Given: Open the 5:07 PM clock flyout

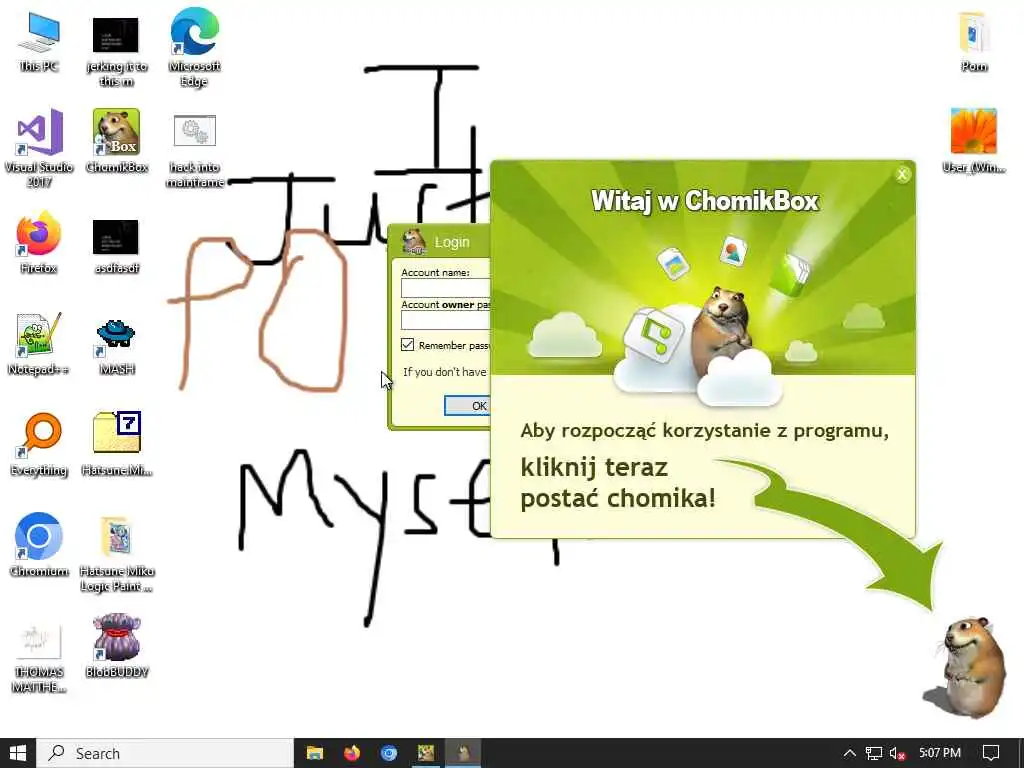Looking at the screenshot, I should tap(940, 753).
